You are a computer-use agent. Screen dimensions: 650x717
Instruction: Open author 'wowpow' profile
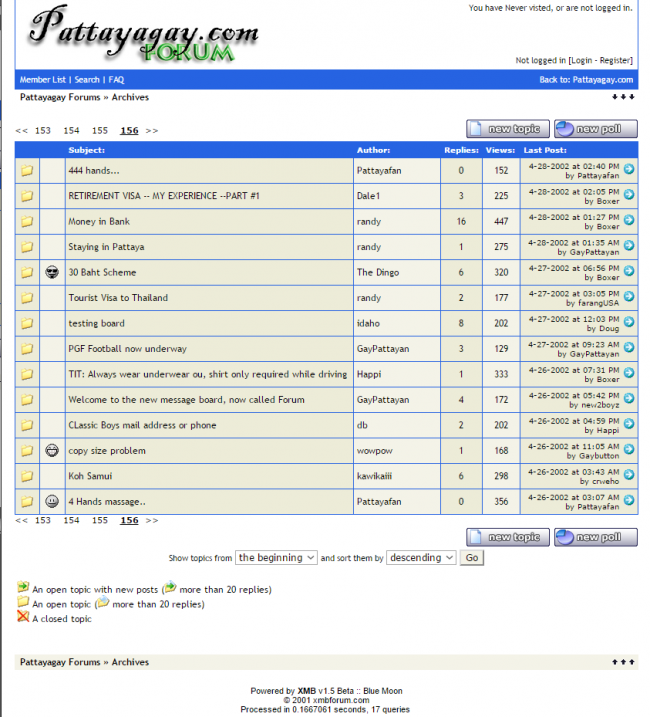point(375,451)
